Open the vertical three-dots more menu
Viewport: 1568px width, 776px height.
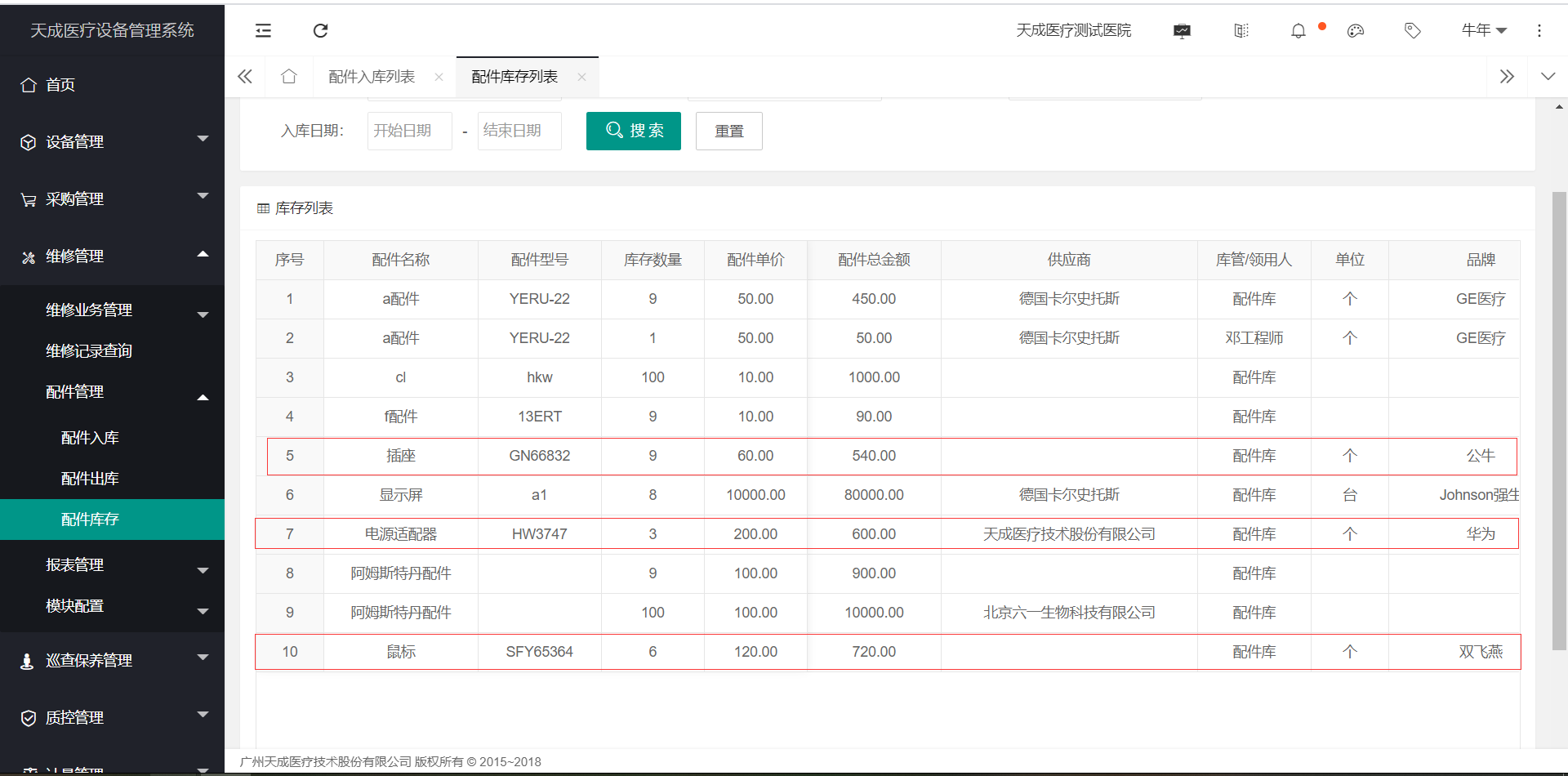1539,30
